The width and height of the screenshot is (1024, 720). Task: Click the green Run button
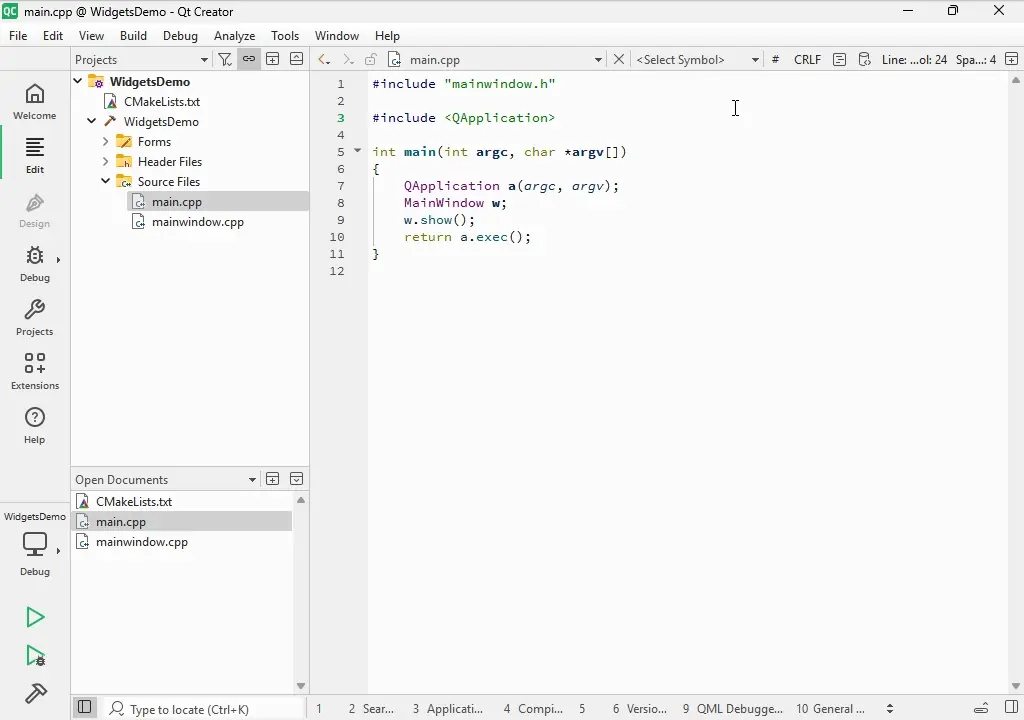click(35, 618)
